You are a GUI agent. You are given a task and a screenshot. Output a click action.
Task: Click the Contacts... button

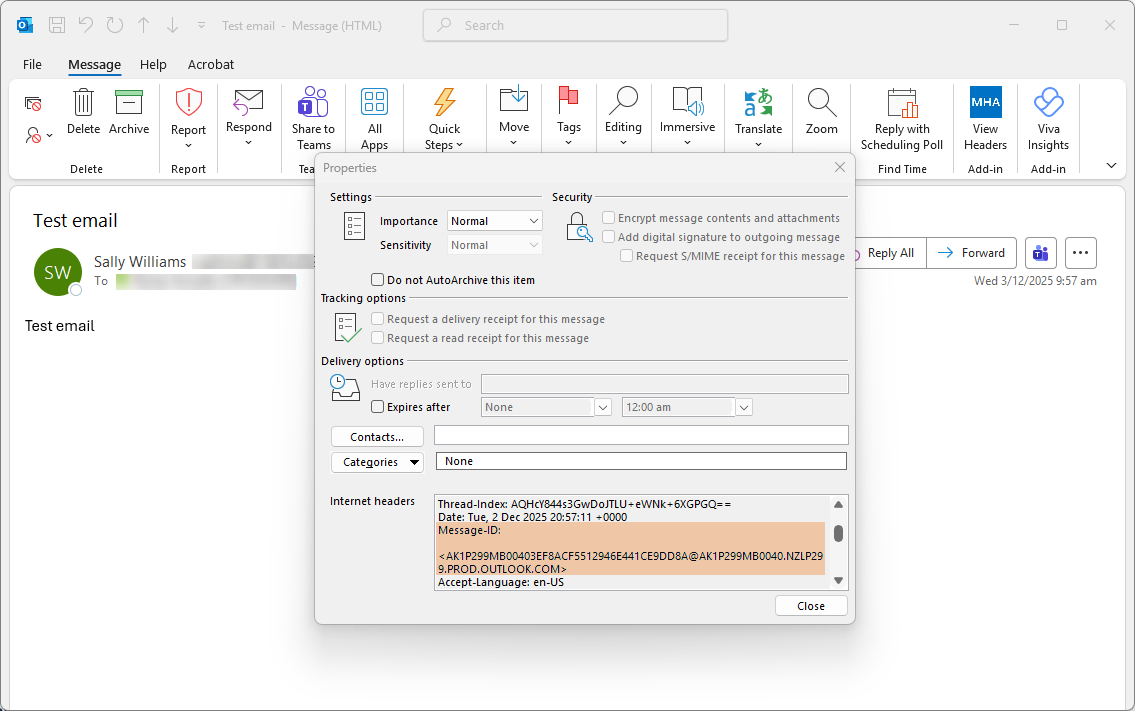point(377,437)
